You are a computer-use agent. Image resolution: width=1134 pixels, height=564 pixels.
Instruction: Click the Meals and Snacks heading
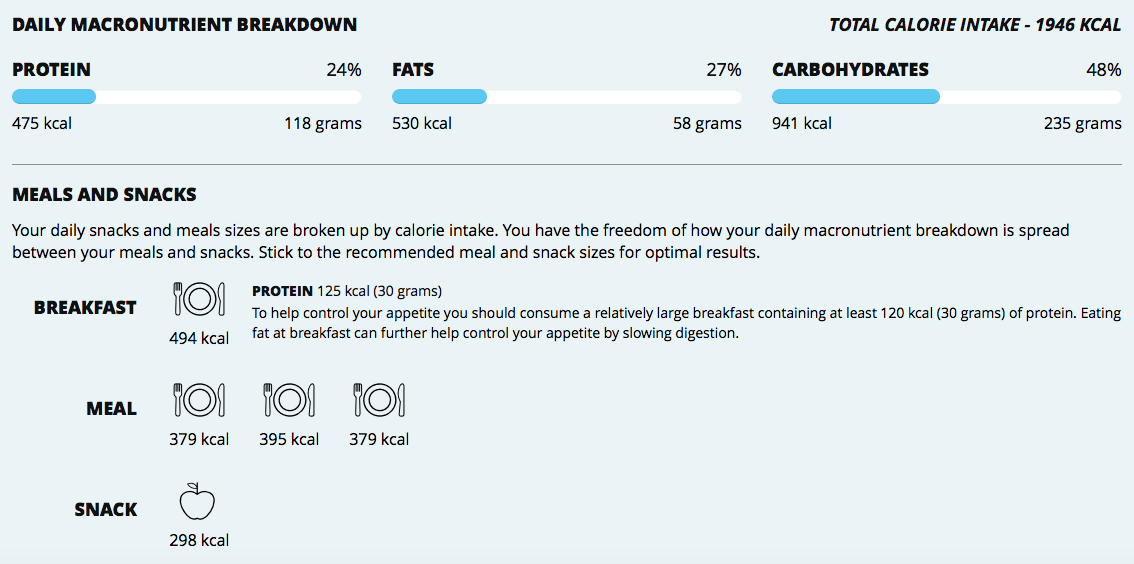coord(104,195)
